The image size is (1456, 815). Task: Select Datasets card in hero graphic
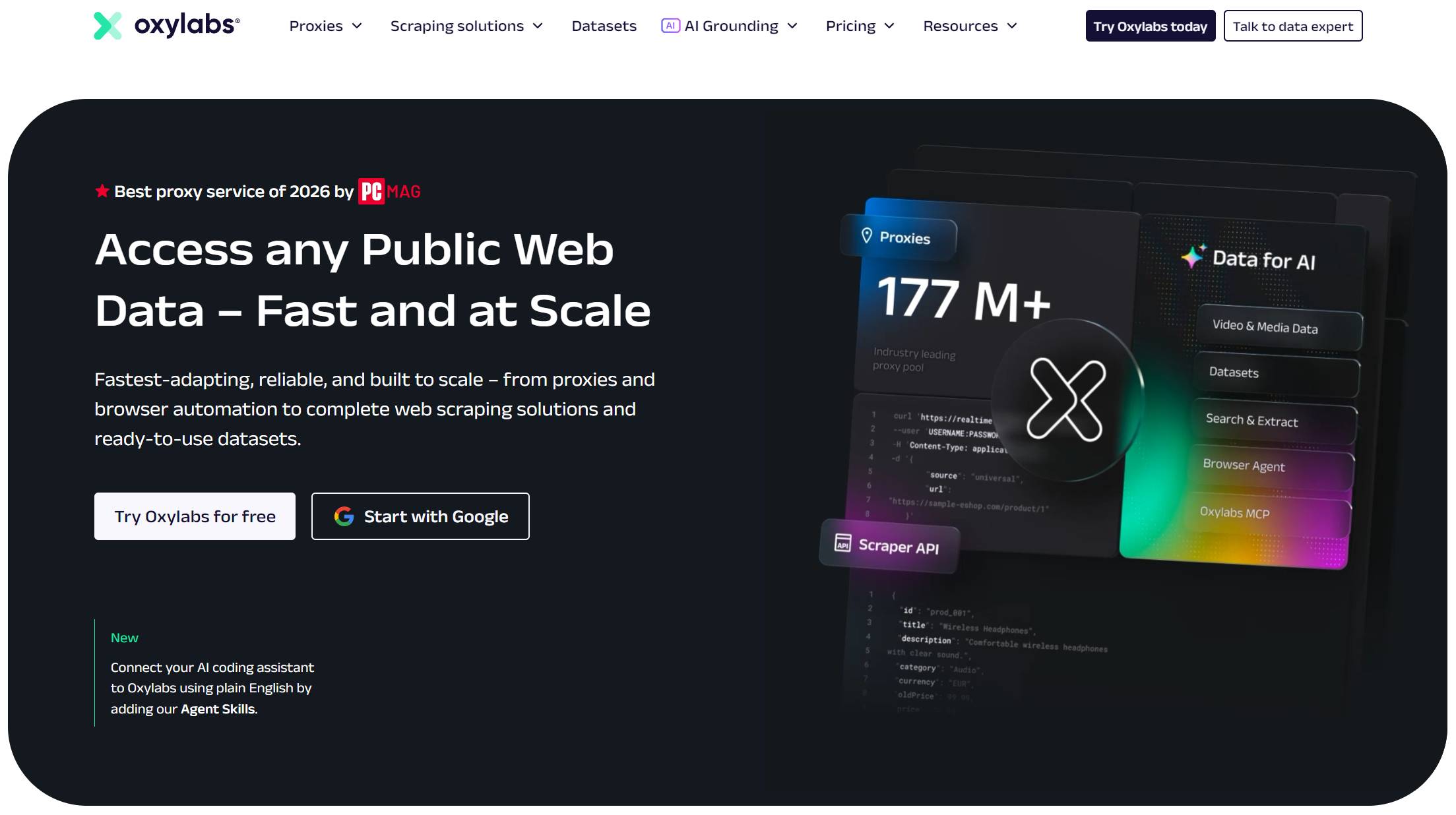(x=1276, y=373)
